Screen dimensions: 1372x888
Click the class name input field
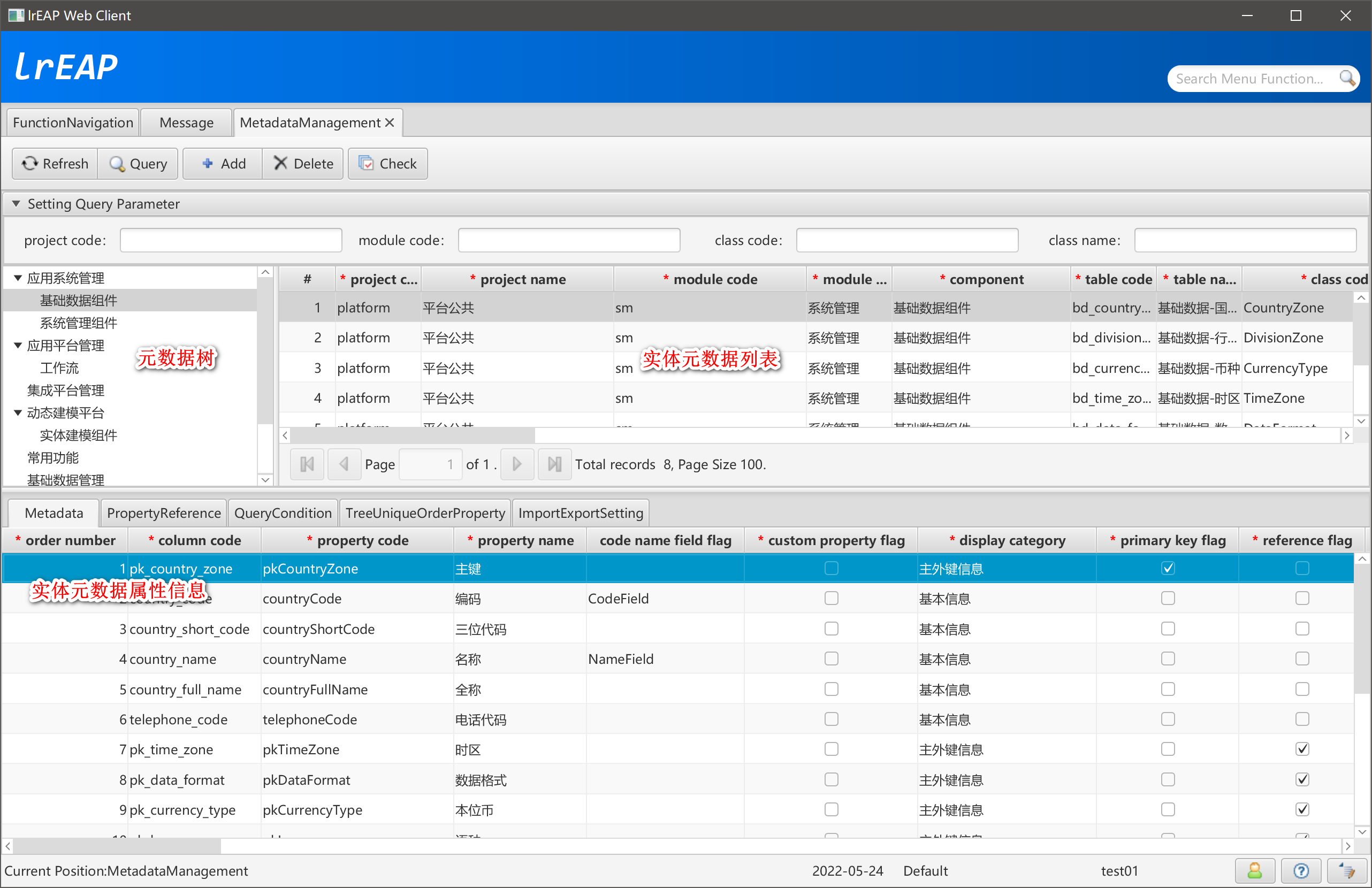coord(1245,240)
